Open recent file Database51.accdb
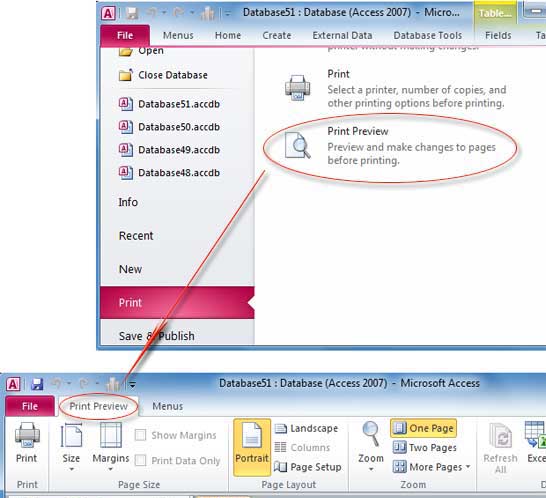The height and width of the screenshot is (498, 546). [170, 104]
